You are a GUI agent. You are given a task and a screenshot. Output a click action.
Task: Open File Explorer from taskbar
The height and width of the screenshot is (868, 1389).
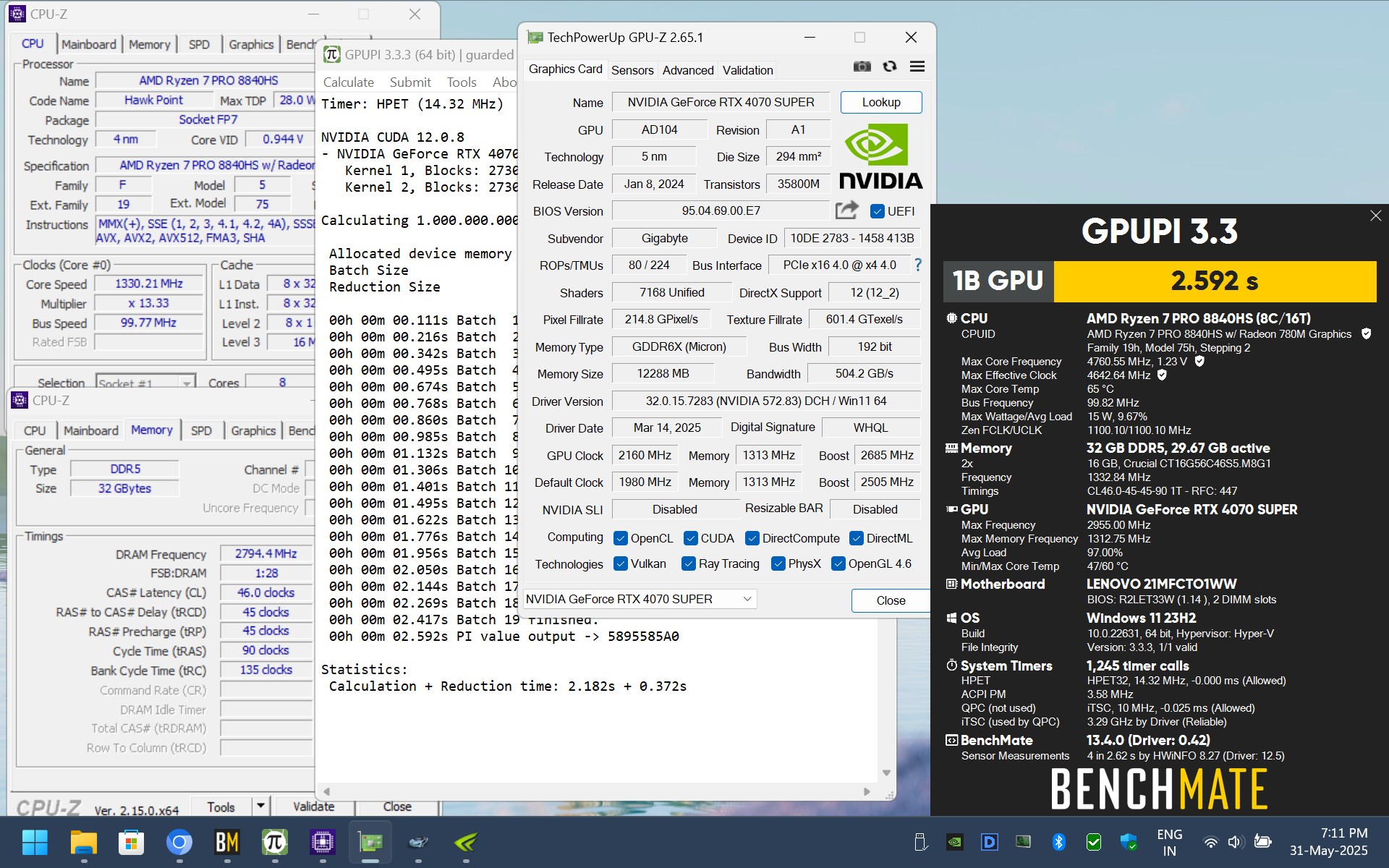pos(83,842)
